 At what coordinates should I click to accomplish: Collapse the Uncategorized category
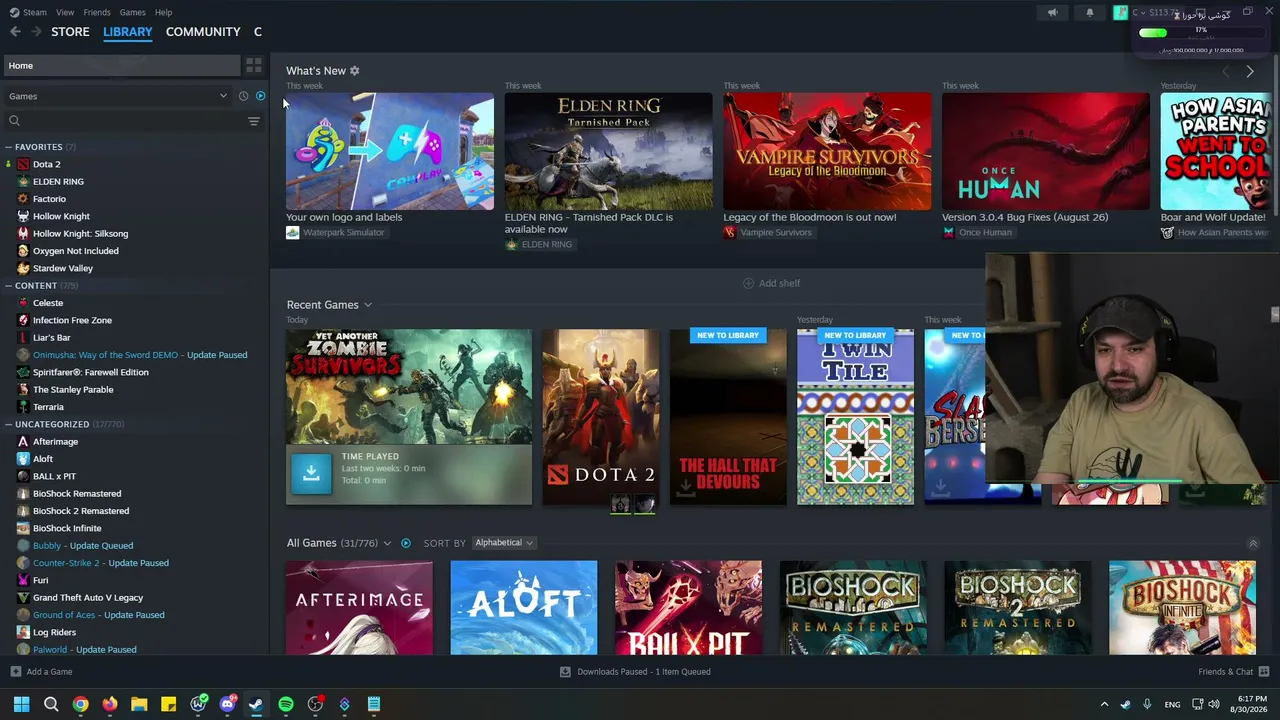(x=8, y=425)
